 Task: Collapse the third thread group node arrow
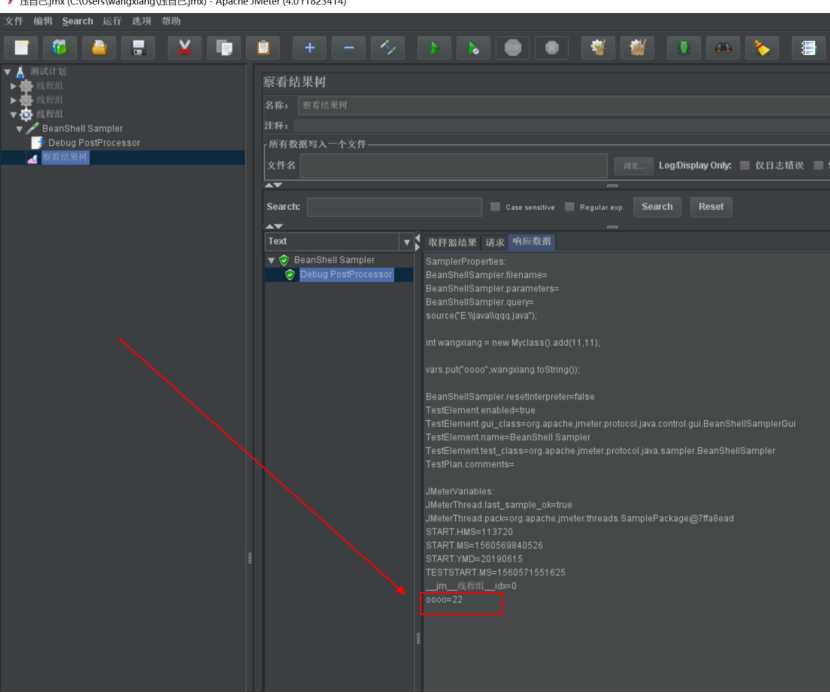click(13, 114)
